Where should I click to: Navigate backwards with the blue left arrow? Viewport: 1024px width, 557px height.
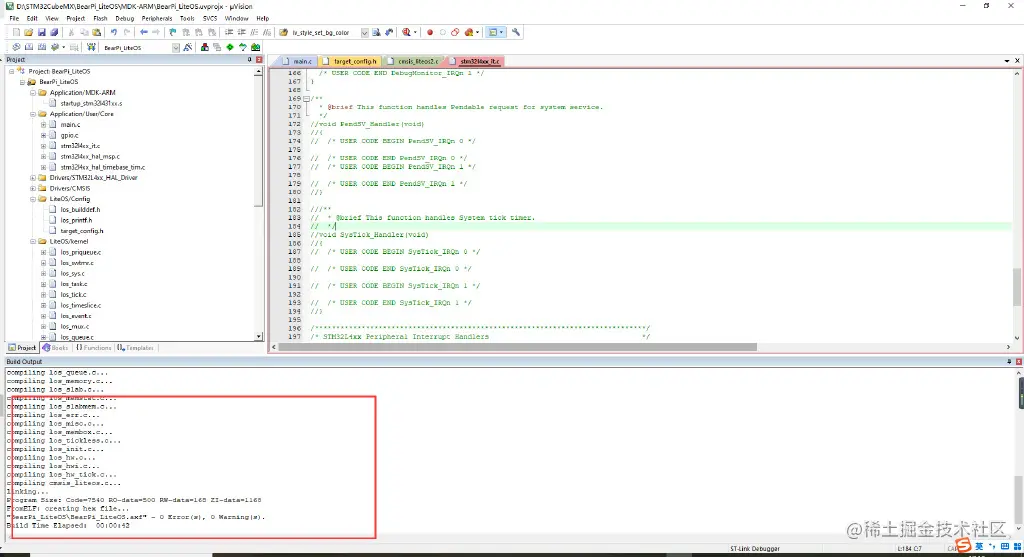[x=144, y=32]
